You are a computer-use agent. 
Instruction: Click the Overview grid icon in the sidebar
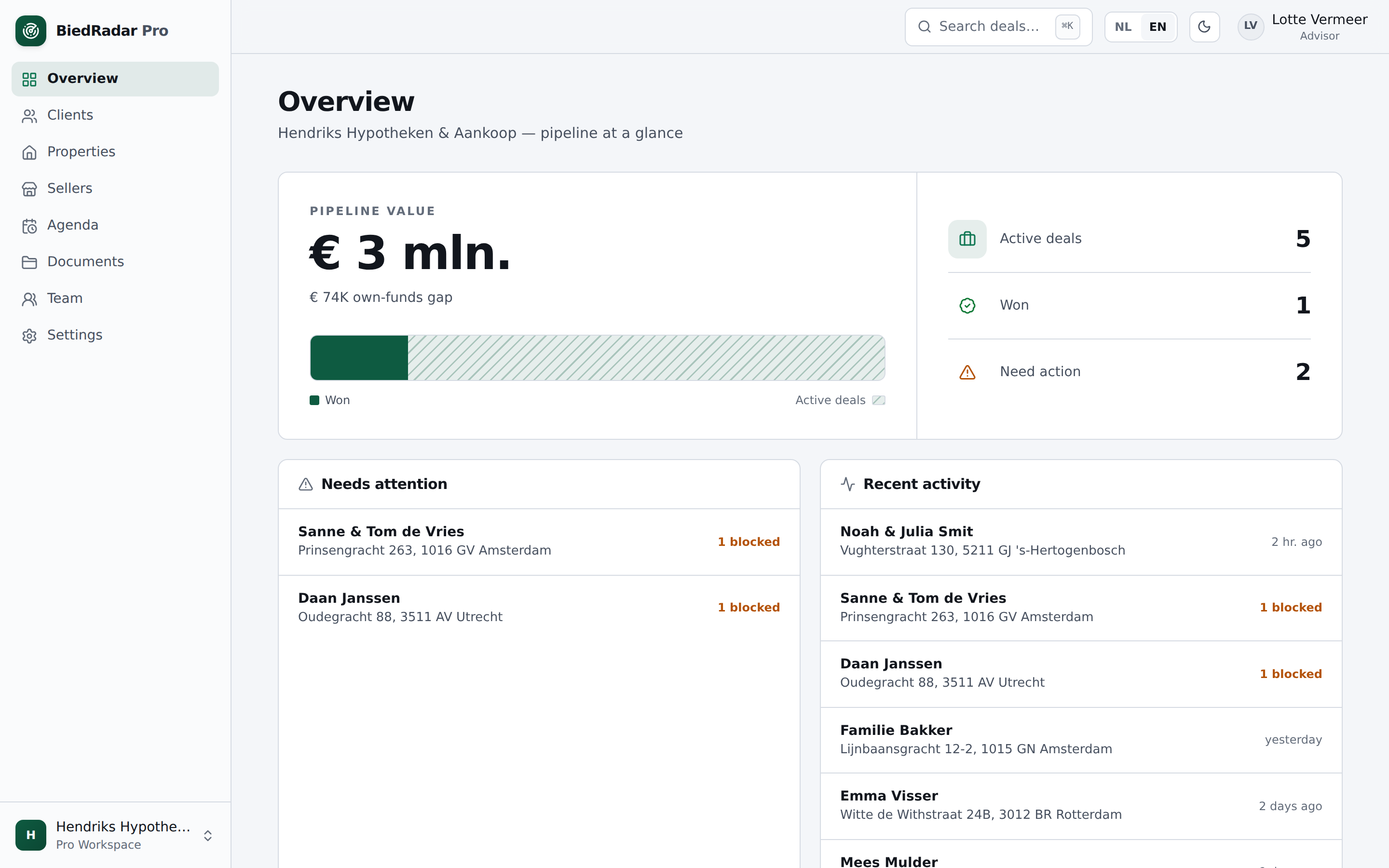coord(29,79)
